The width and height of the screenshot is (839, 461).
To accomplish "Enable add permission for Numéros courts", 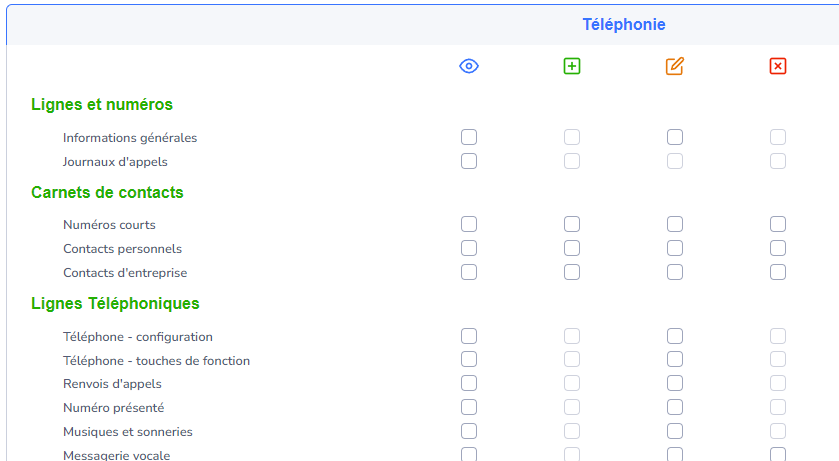I will coord(572,224).
